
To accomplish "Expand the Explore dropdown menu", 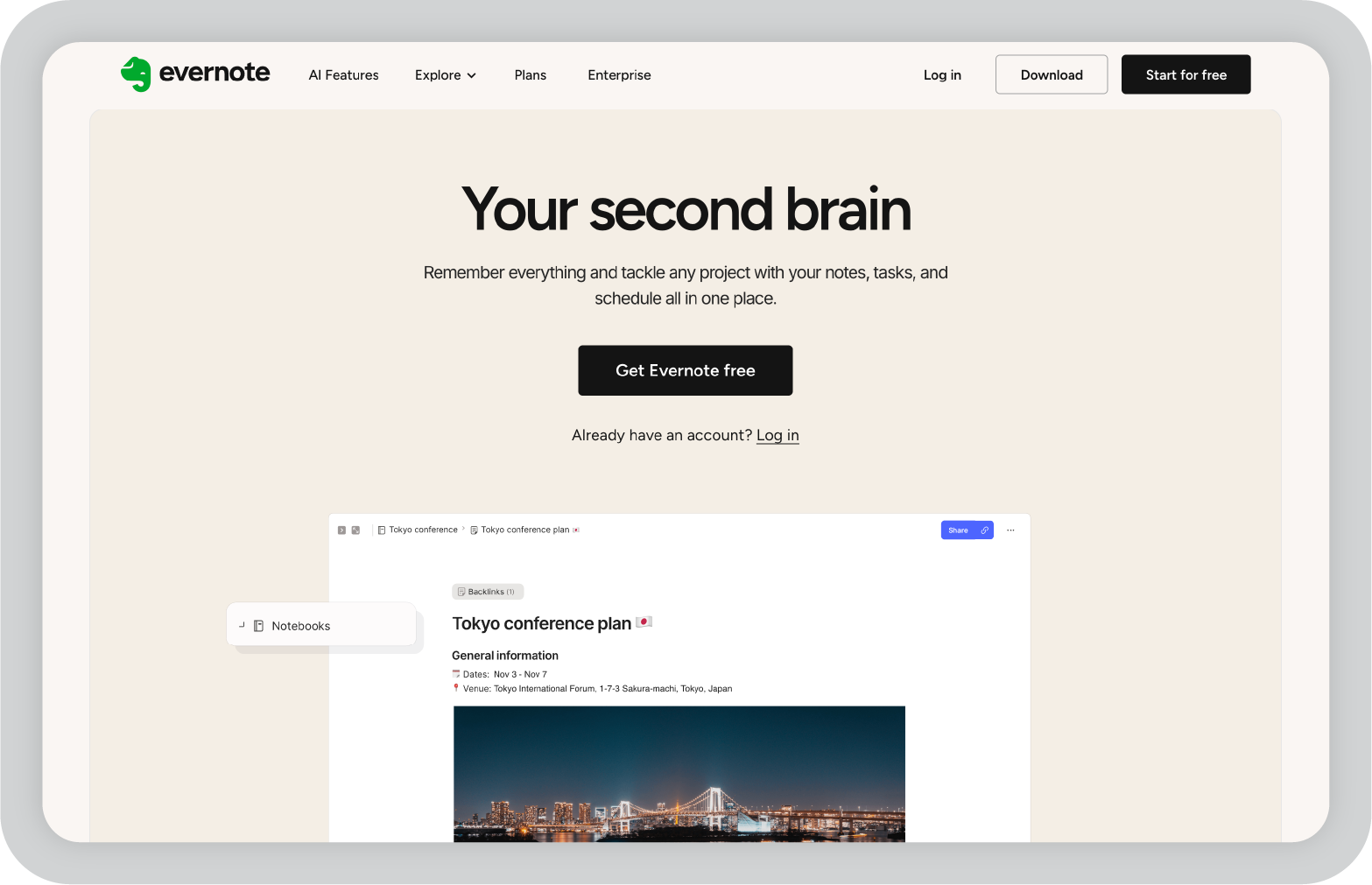I will coord(445,75).
